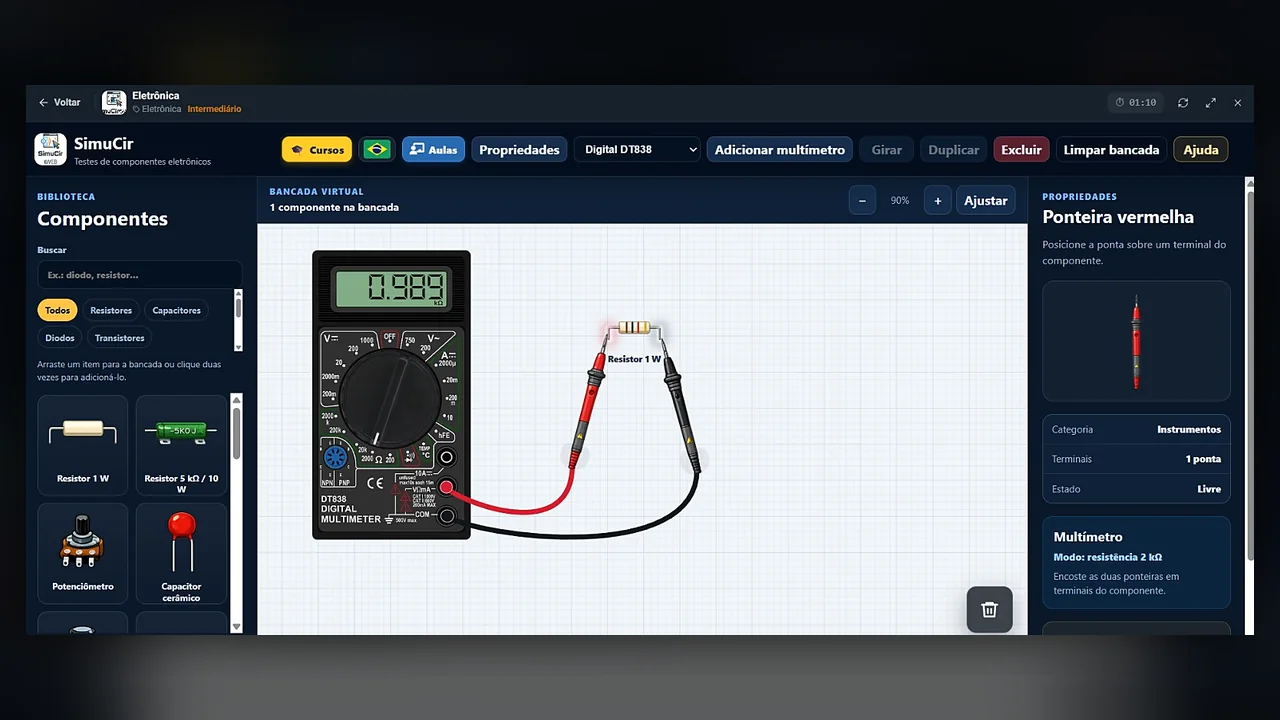Select the resistor on the virtual bench

634,328
